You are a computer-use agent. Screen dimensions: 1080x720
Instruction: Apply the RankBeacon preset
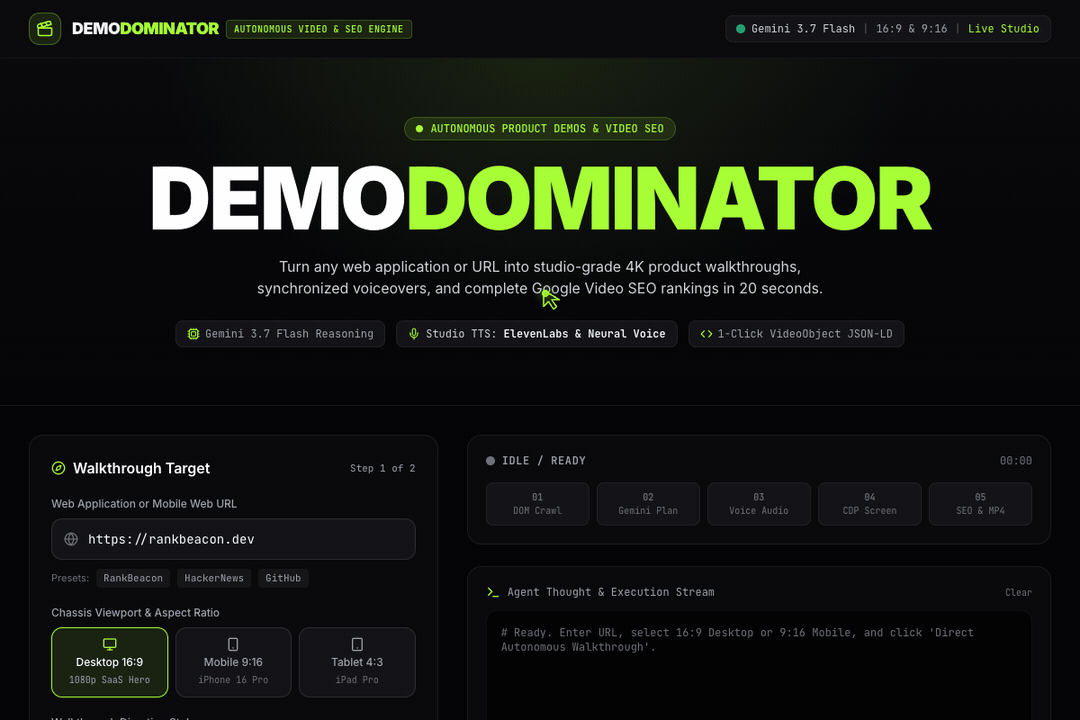[x=133, y=578]
